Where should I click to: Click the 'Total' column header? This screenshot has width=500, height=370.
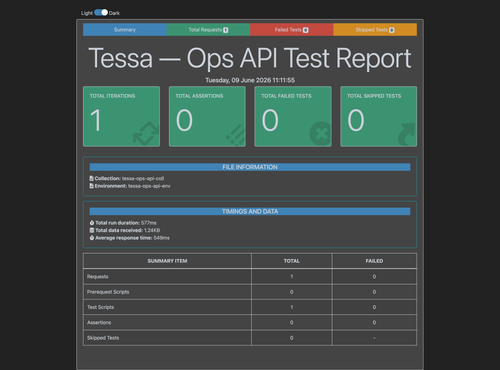coord(292,261)
